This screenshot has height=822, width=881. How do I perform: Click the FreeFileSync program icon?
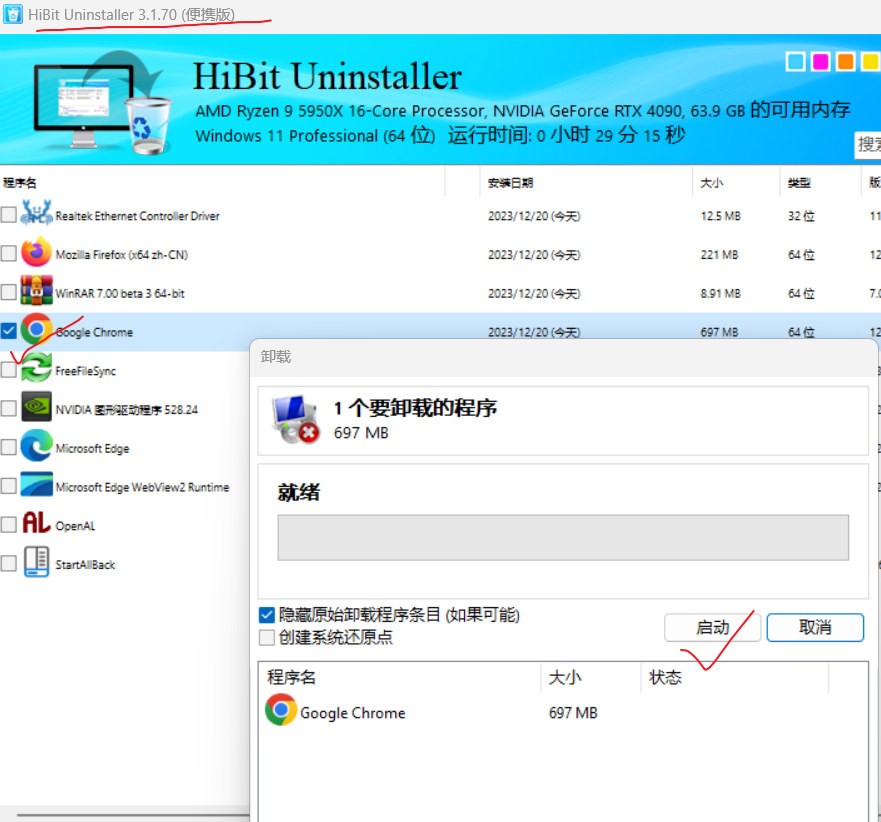[37, 368]
